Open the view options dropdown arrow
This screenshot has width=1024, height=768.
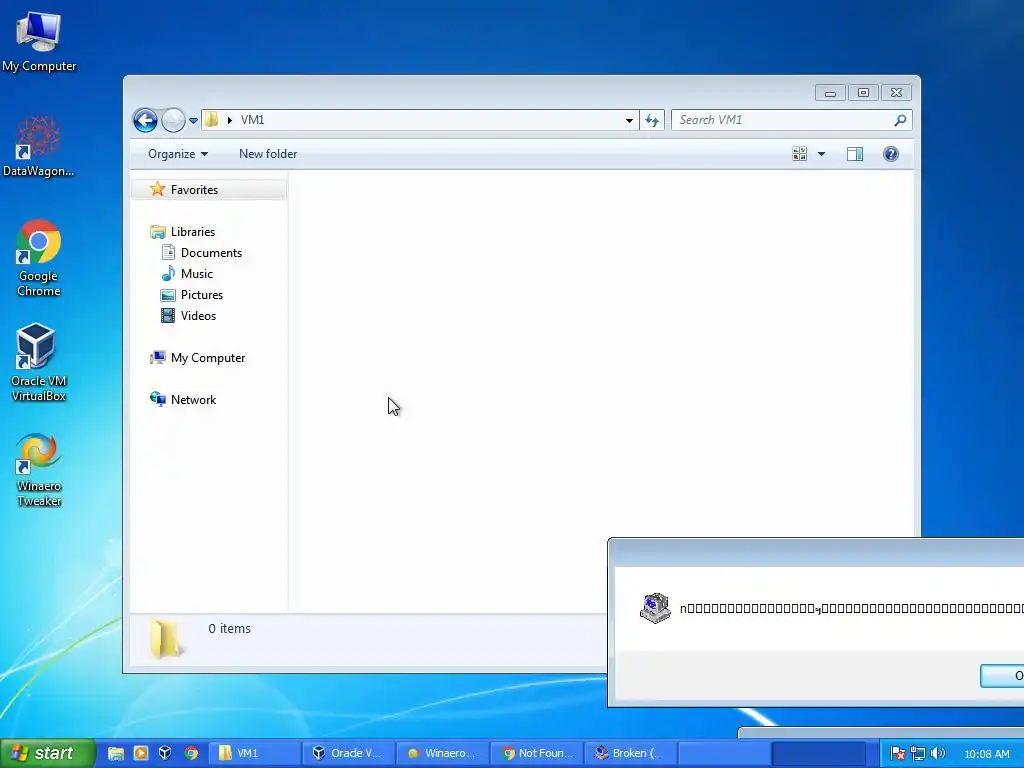click(822, 154)
